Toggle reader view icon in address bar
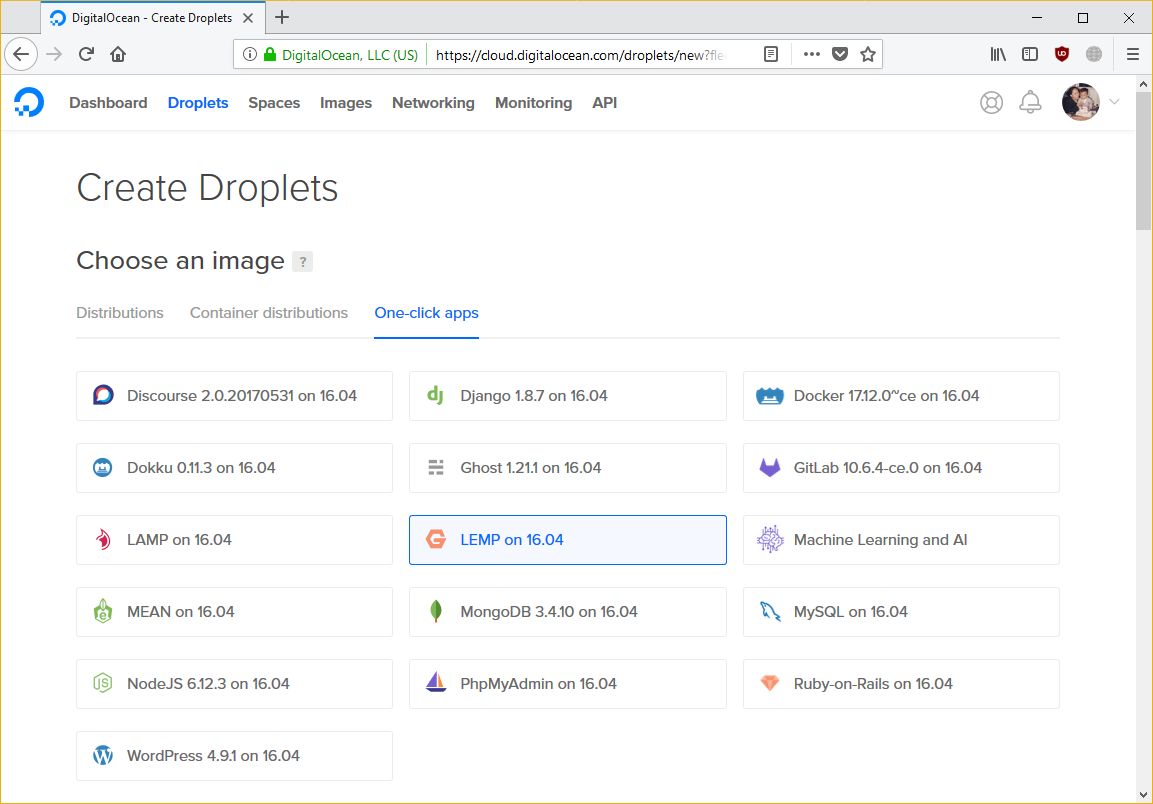 click(771, 54)
